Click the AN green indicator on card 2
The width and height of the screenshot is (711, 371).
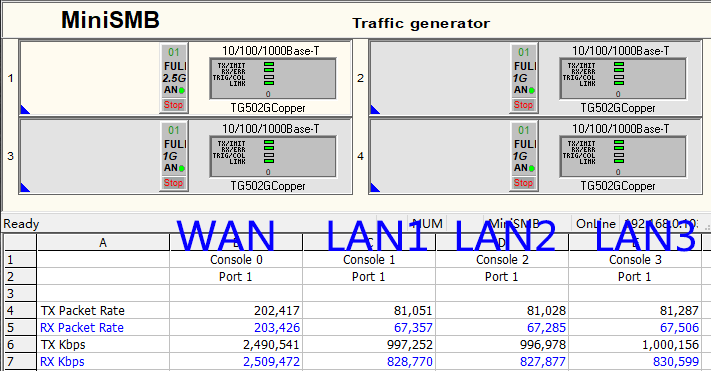(x=531, y=90)
